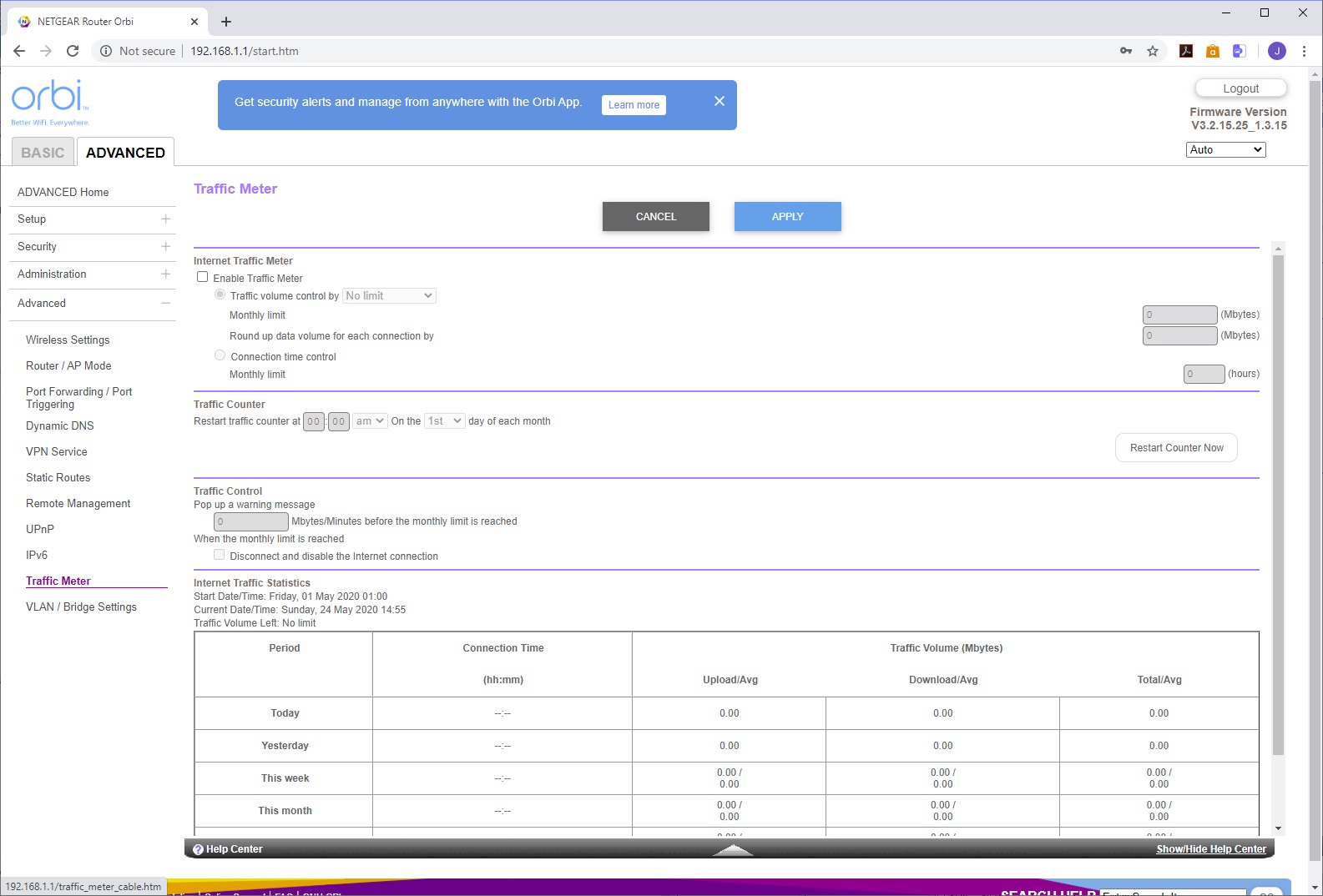Collapse the Advanced menu section
The height and width of the screenshot is (896, 1323).
point(165,303)
